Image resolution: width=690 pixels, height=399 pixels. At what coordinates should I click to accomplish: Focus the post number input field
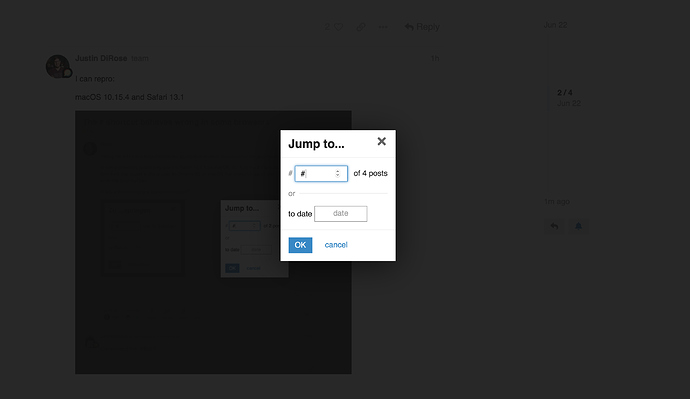[321, 173]
